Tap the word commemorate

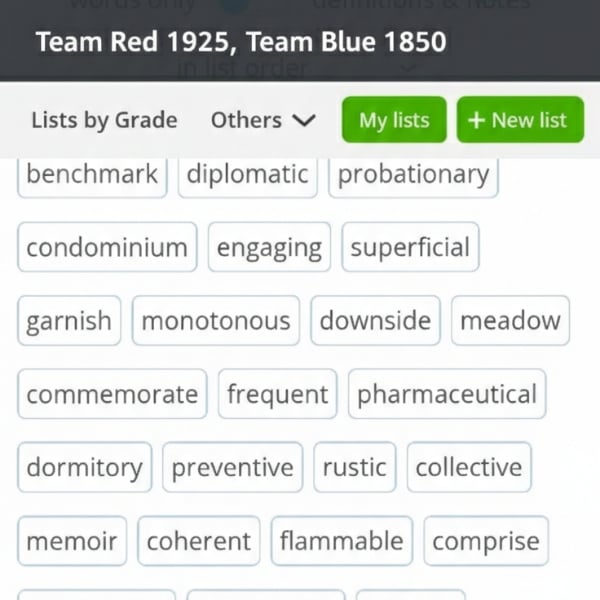(112, 394)
